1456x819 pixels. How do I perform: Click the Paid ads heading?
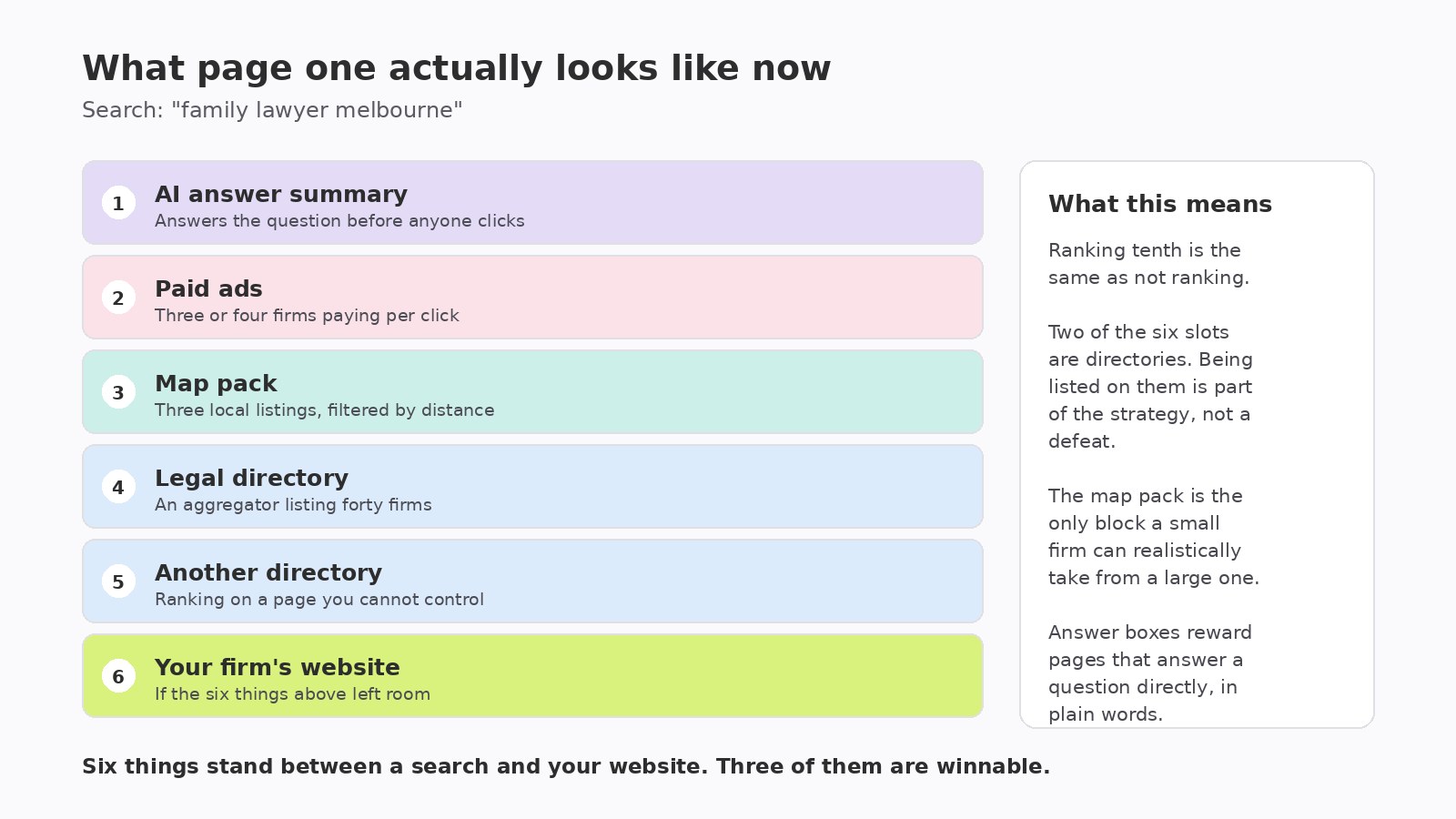(x=208, y=289)
